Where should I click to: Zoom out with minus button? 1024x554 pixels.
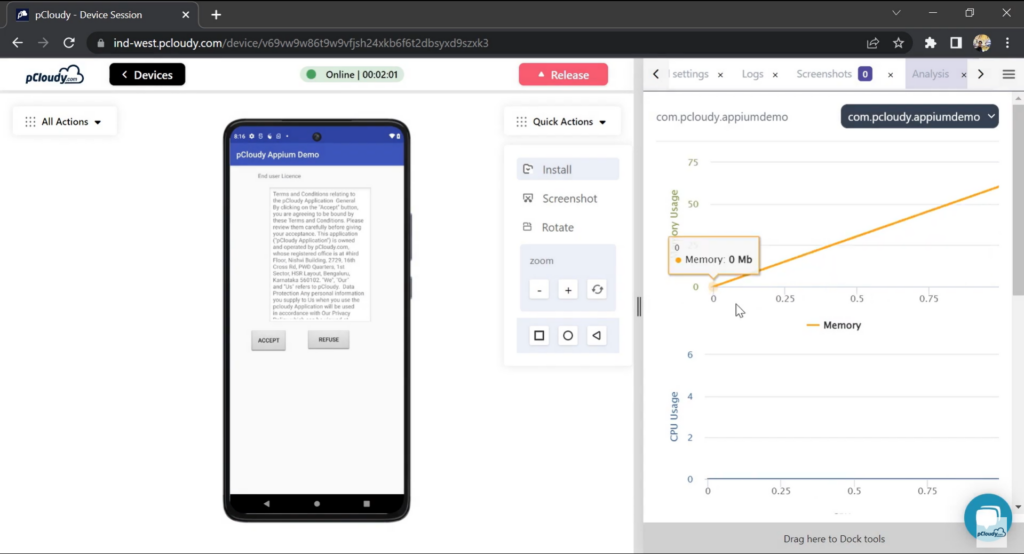[539, 290]
